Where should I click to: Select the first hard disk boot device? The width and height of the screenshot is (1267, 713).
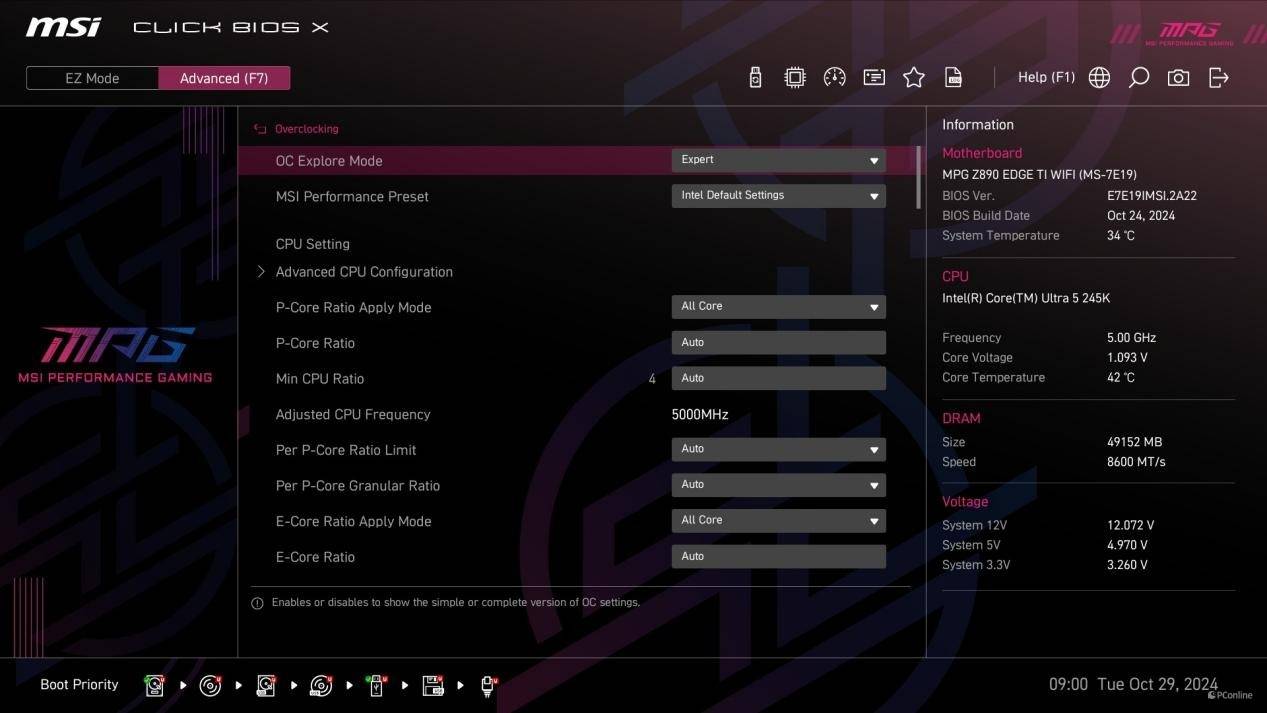pos(155,686)
